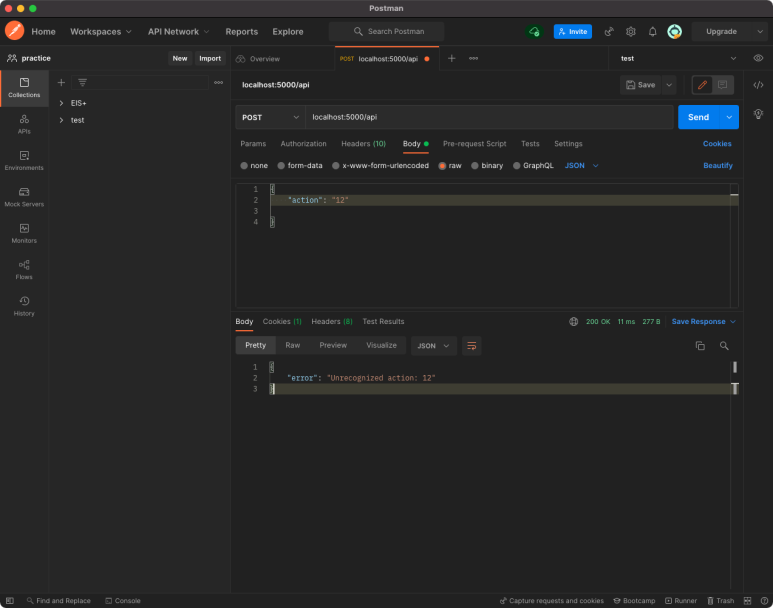This screenshot has height=608, width=773.
Task: Select the form-data body type radio
Action: pos(281,166)
